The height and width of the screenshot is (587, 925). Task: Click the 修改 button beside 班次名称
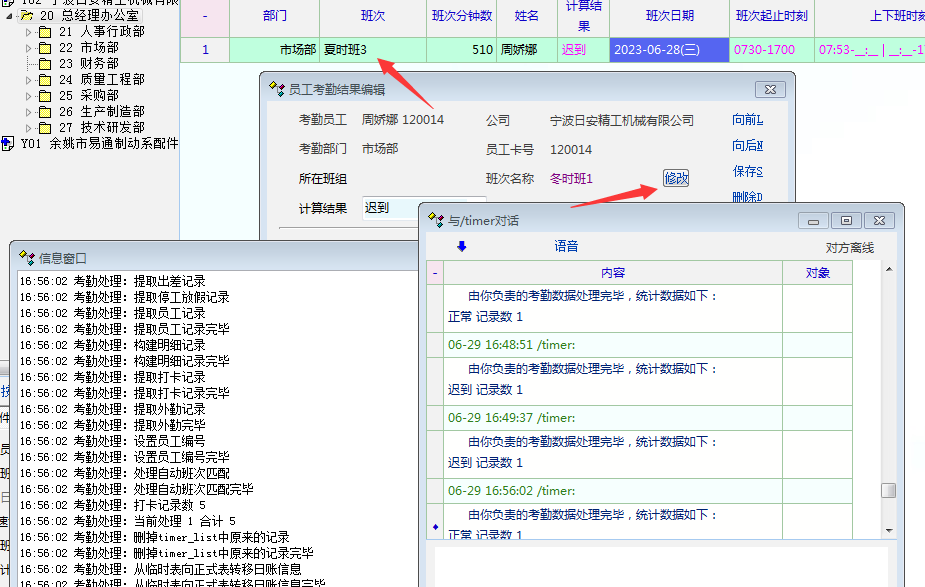[676, 178]
